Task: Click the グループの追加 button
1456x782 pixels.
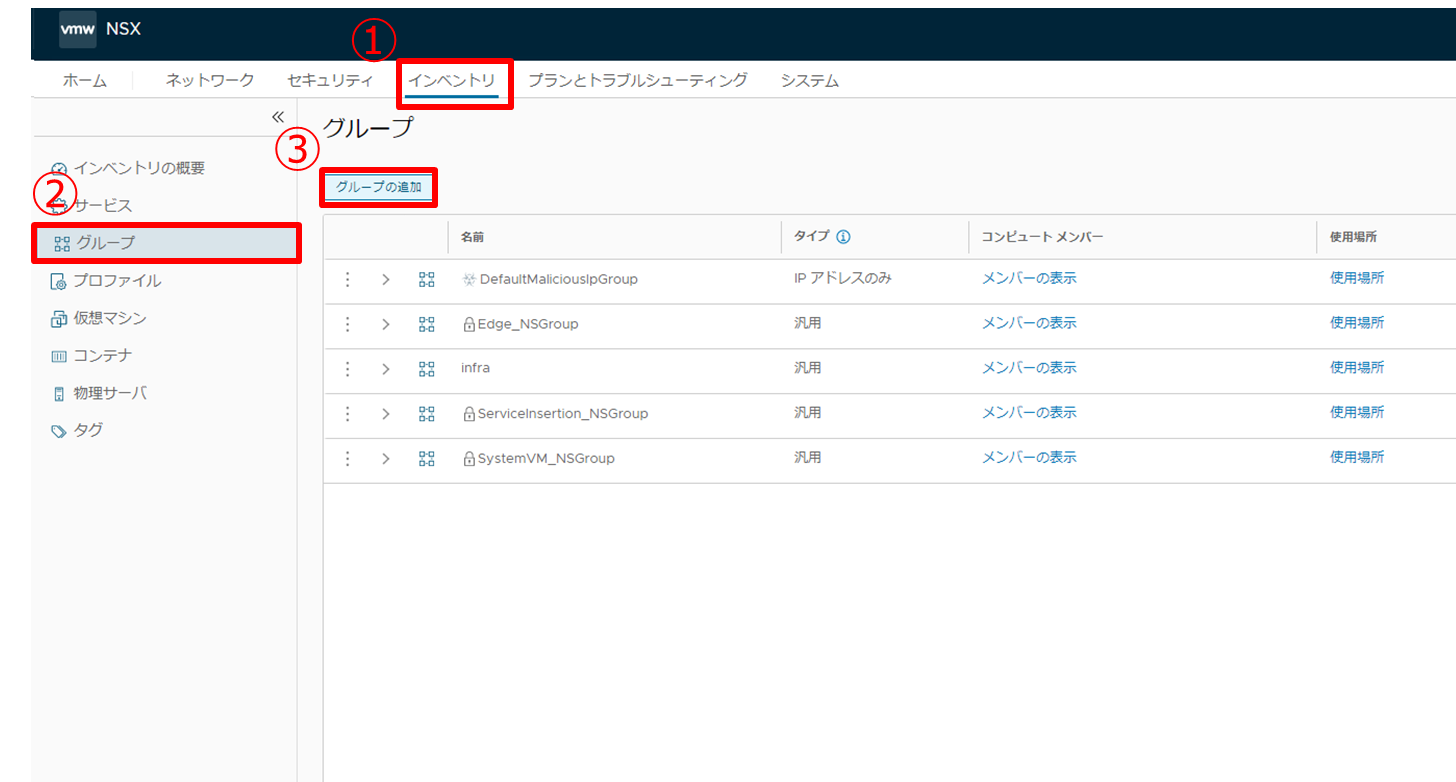Action: [x=378, y=187]
